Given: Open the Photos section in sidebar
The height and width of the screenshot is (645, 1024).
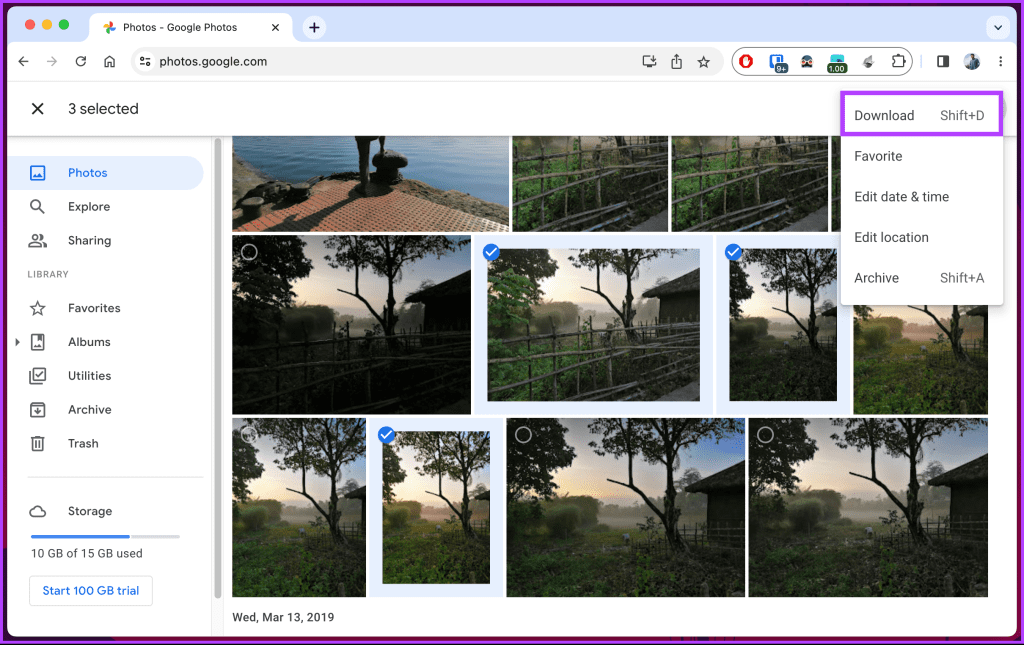Looking at the screenshot, I should 89,172.
